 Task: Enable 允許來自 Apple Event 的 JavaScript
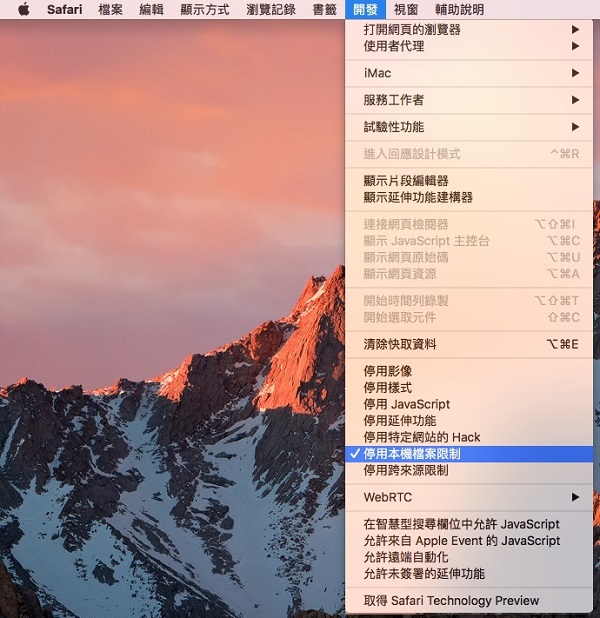click(469, 541)
